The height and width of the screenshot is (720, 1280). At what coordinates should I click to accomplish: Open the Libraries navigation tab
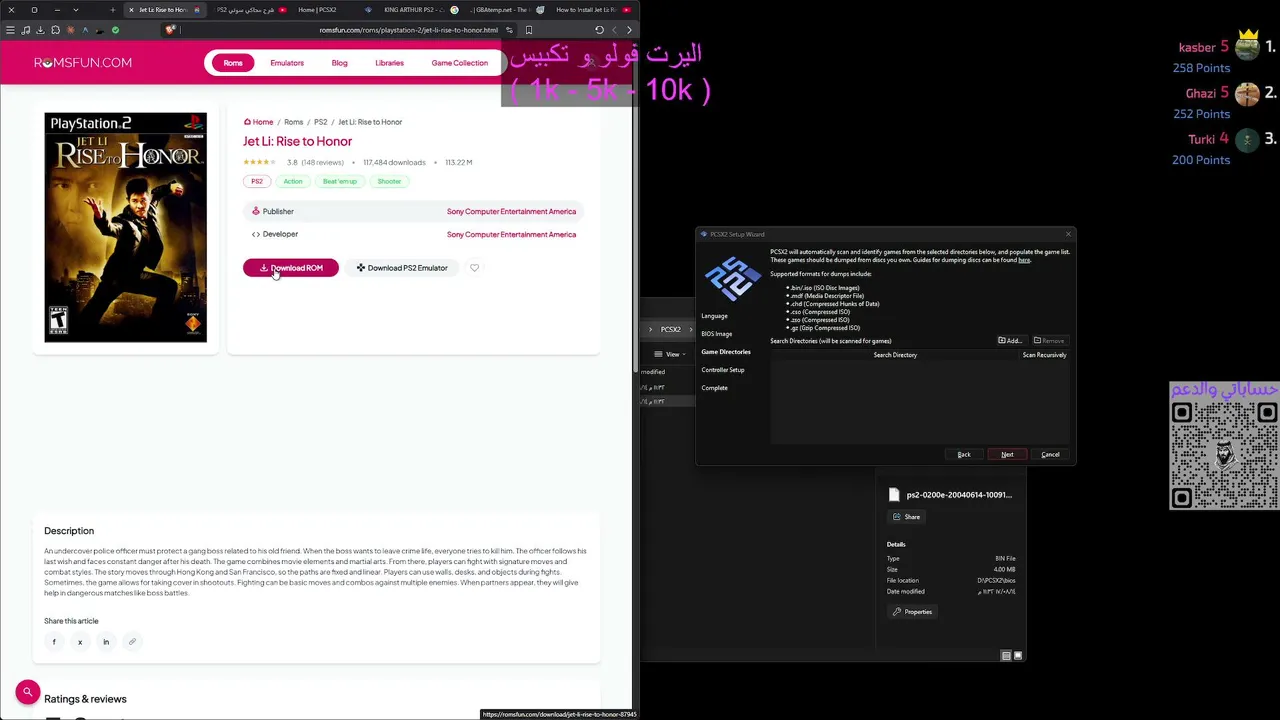(x=390, y=63)
